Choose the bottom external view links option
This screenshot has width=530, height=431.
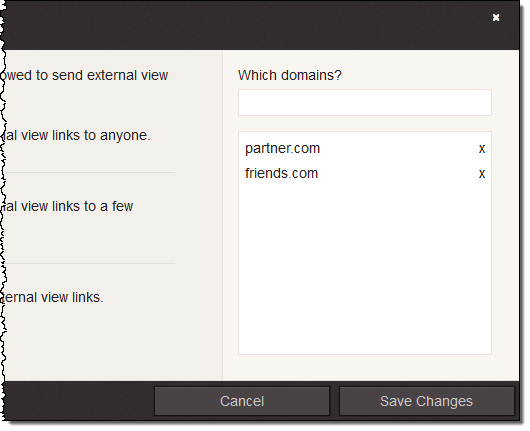(x=52, y=297)
